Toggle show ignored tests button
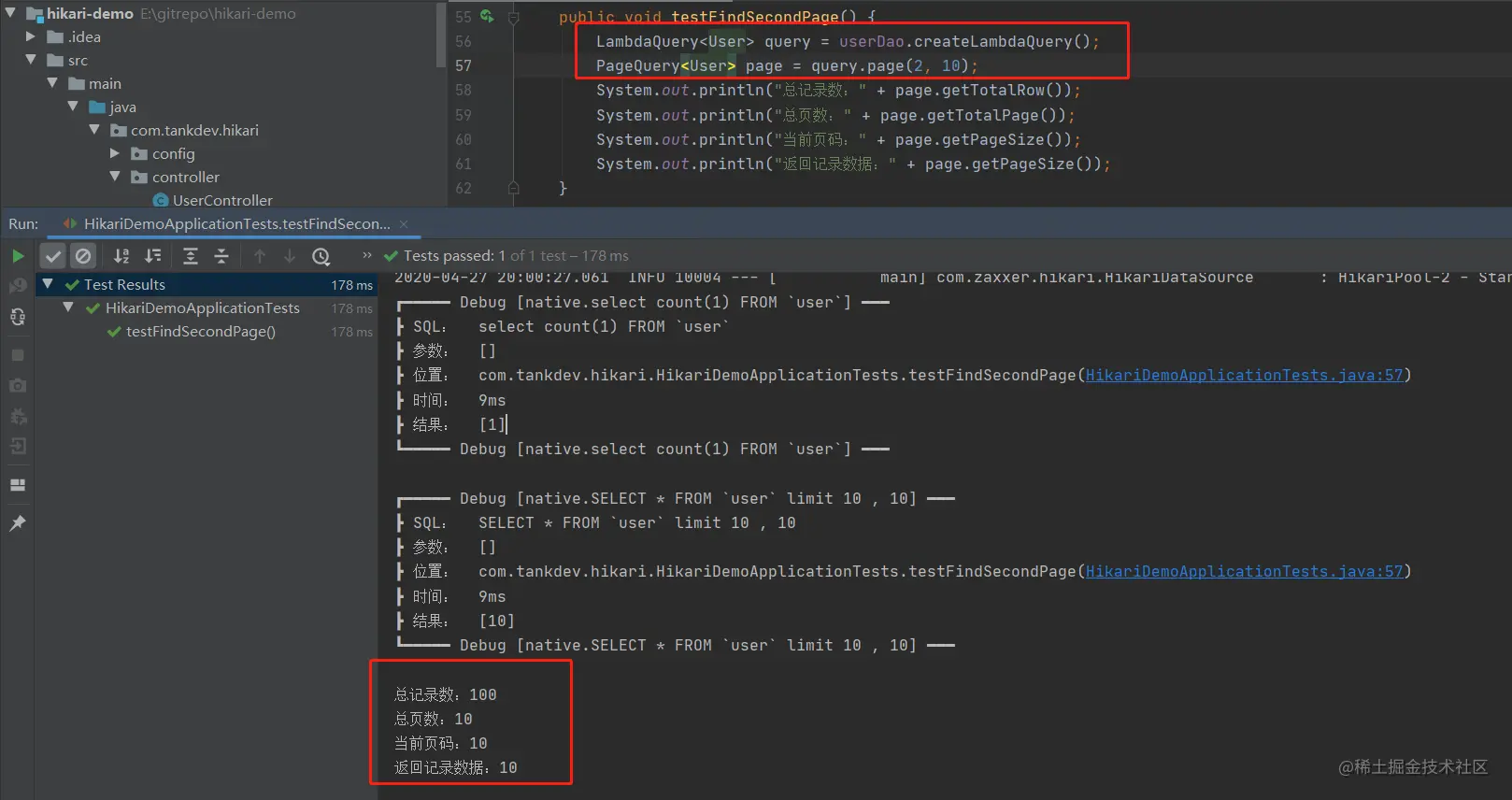Image resolution: width=1512 pixels, height=800 pixels. pos(83,255)
